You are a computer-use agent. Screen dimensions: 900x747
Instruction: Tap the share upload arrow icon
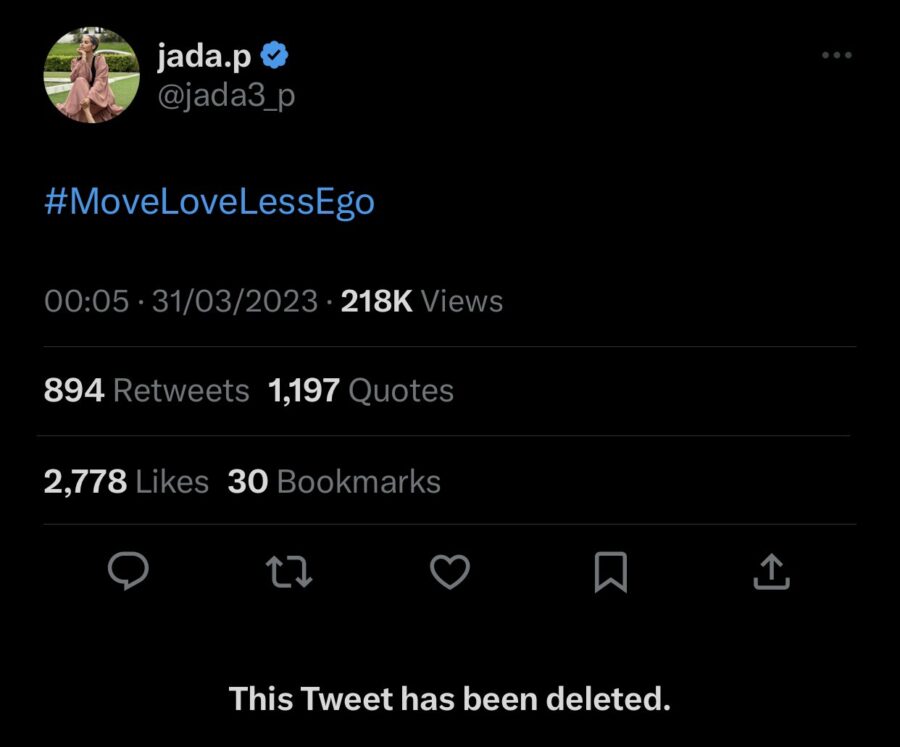click(x=770, y=571)
